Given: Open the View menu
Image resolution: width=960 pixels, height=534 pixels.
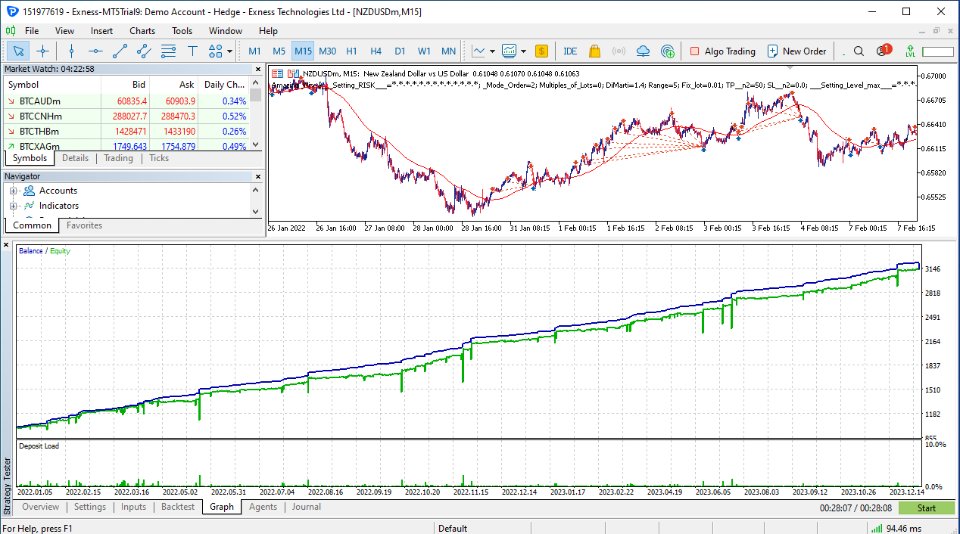Looking at the screenshot, I should coord(64,31).
